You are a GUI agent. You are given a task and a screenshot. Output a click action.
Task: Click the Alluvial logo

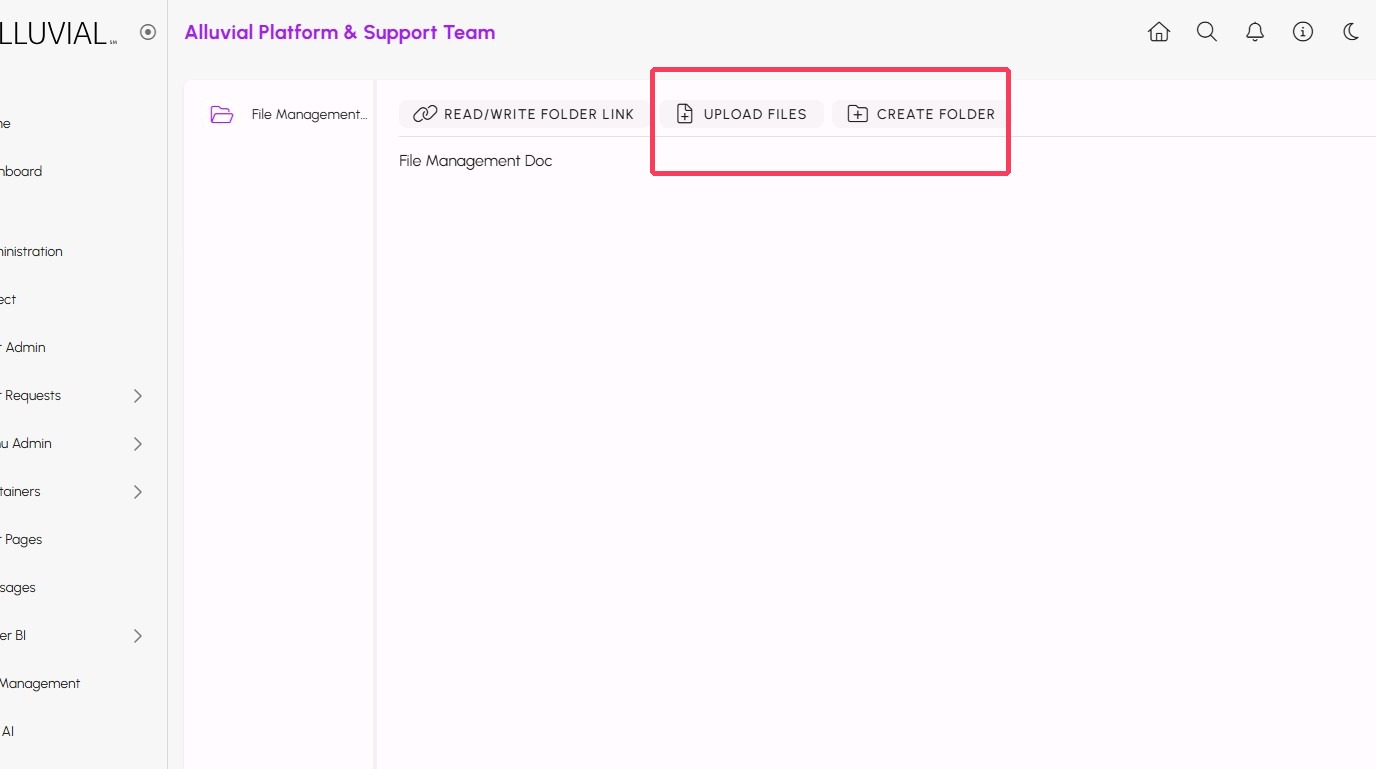coord(58,33)
